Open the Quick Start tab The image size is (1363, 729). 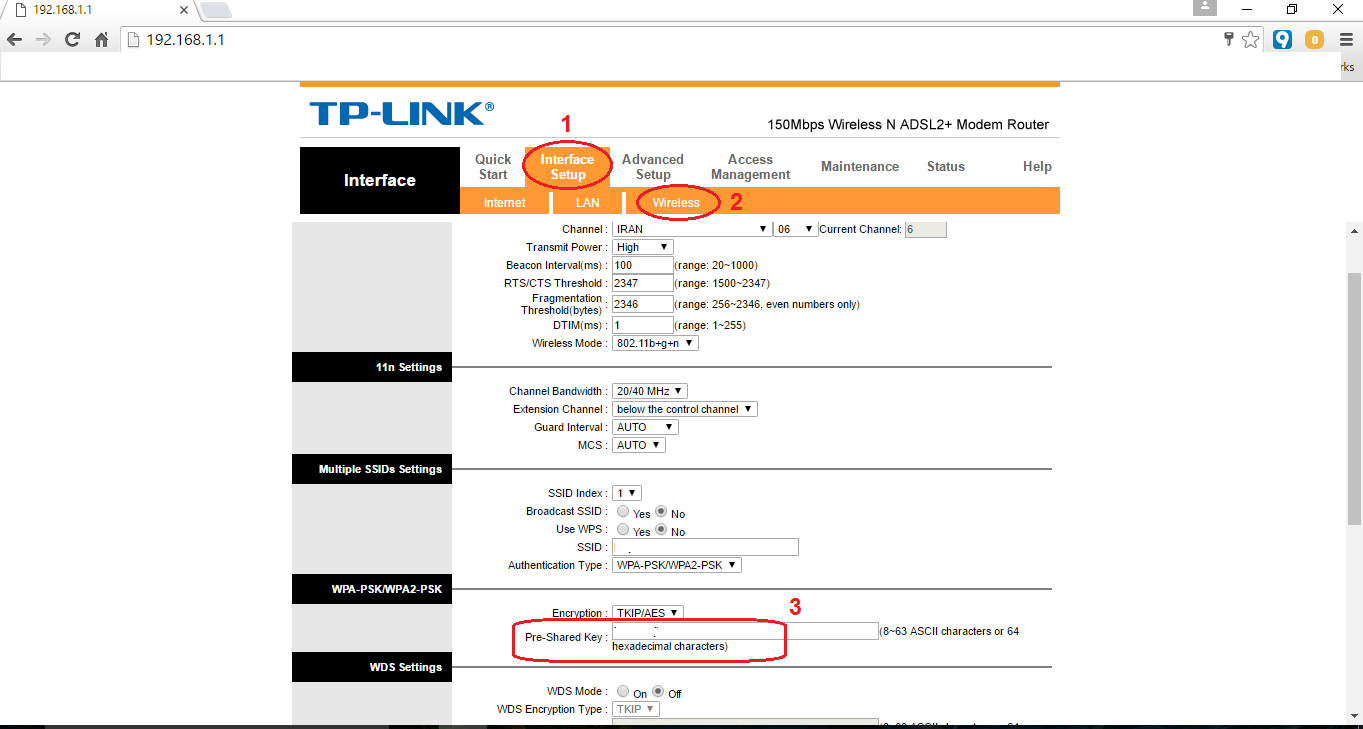pos(493,167)
